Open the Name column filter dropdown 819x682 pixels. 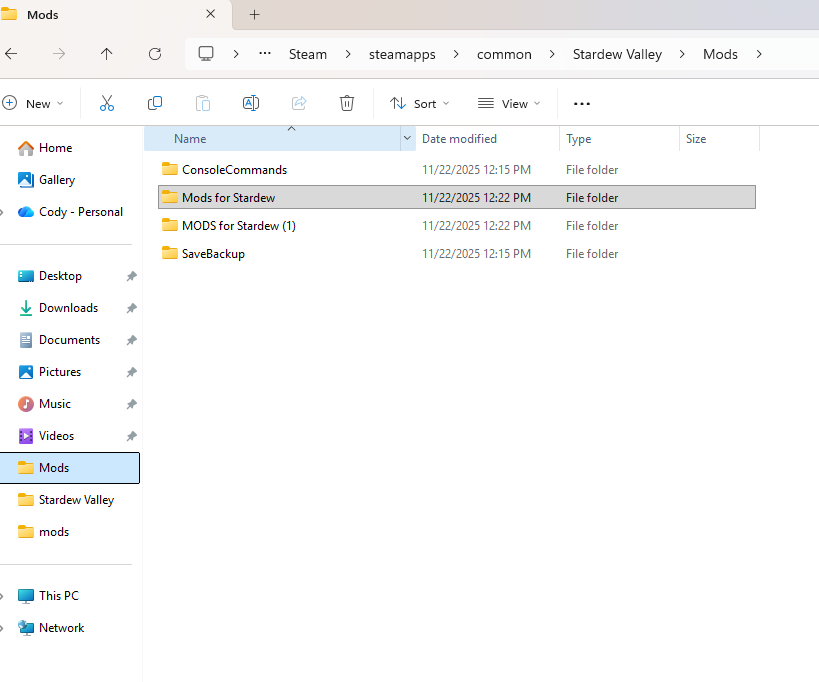point(407,139)
